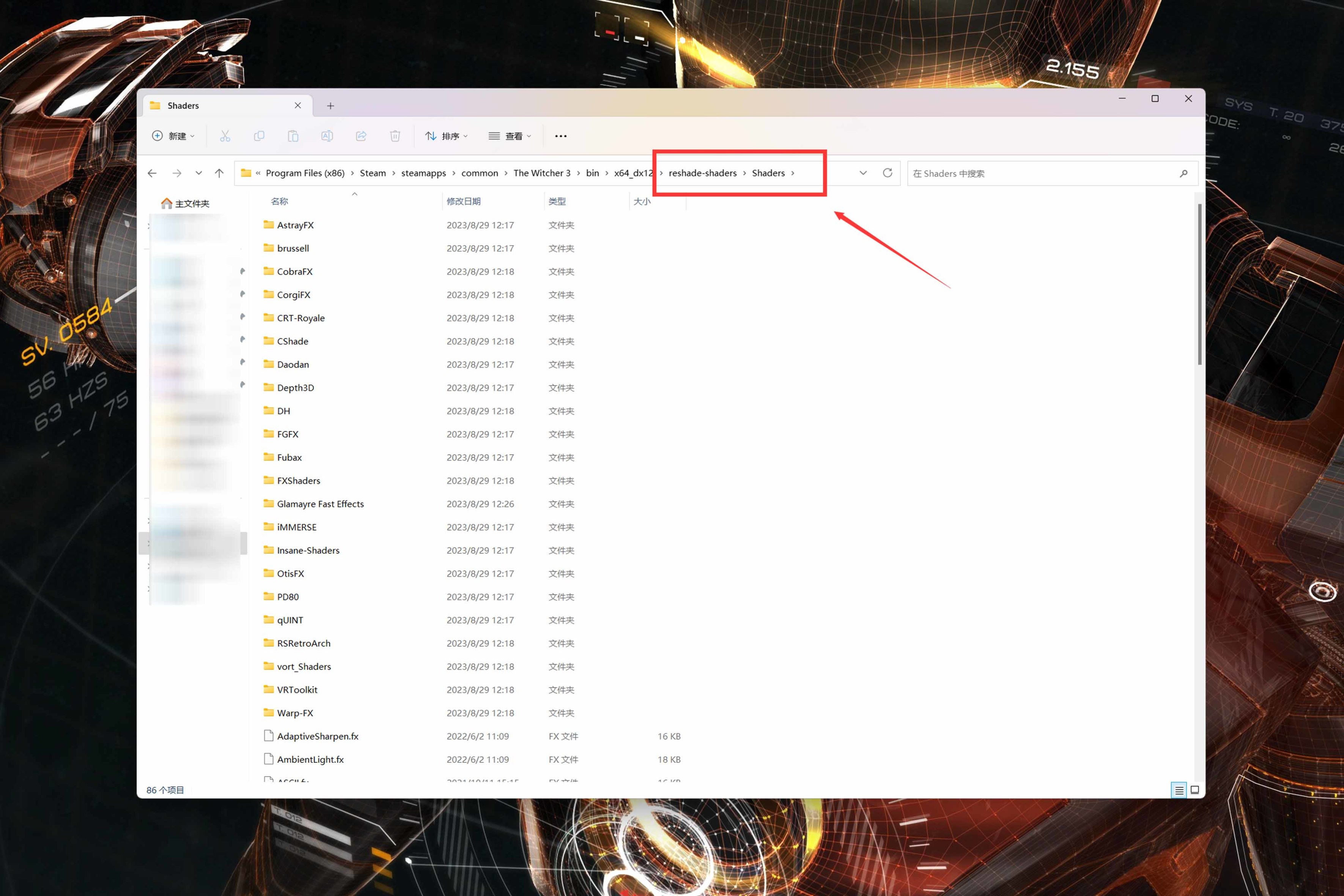Click the Cut scissors icon in toolbar
This screenshot has width=1344, height=896.
[225, 136]
